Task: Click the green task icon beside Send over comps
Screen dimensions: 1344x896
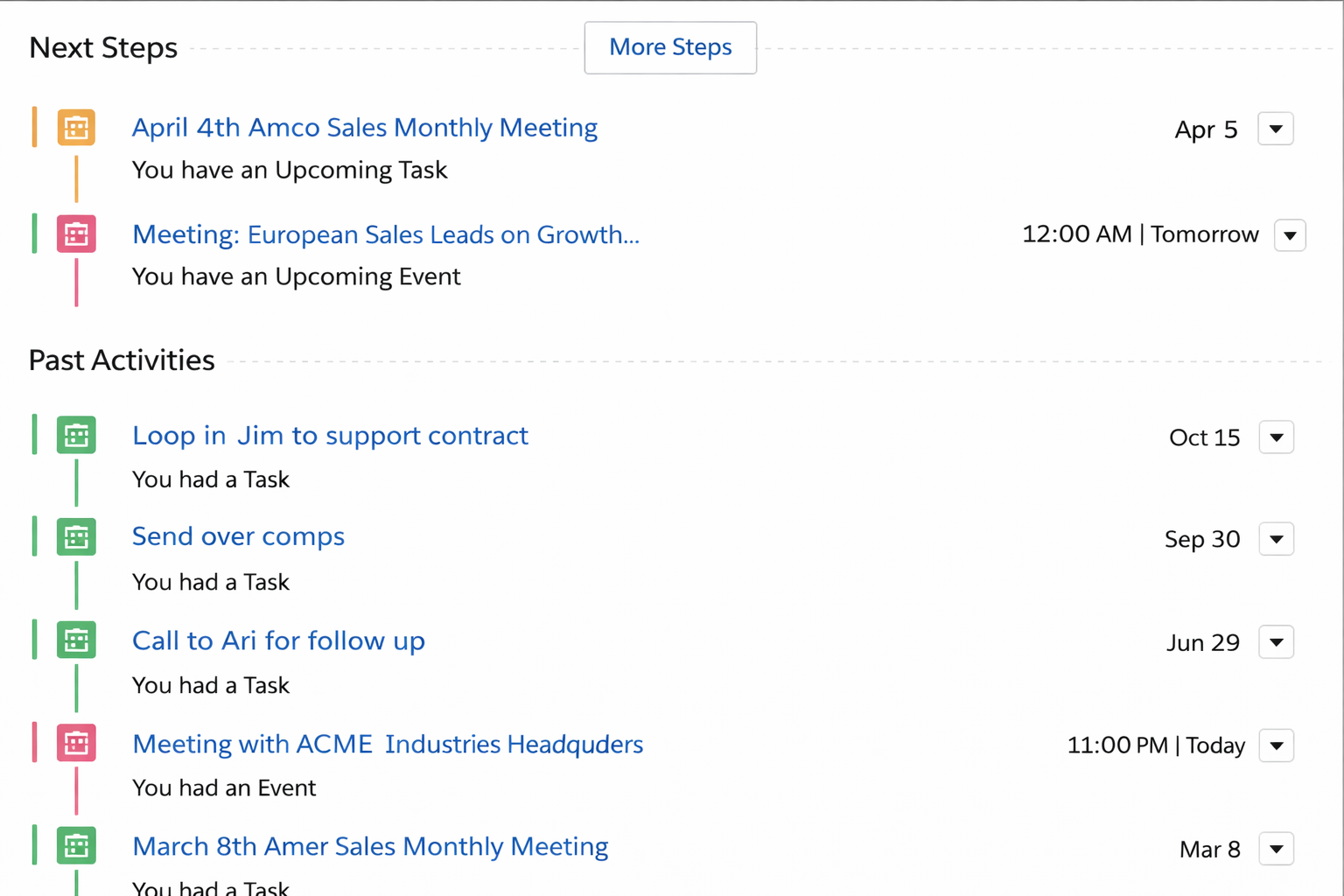Action: (76, 537)
